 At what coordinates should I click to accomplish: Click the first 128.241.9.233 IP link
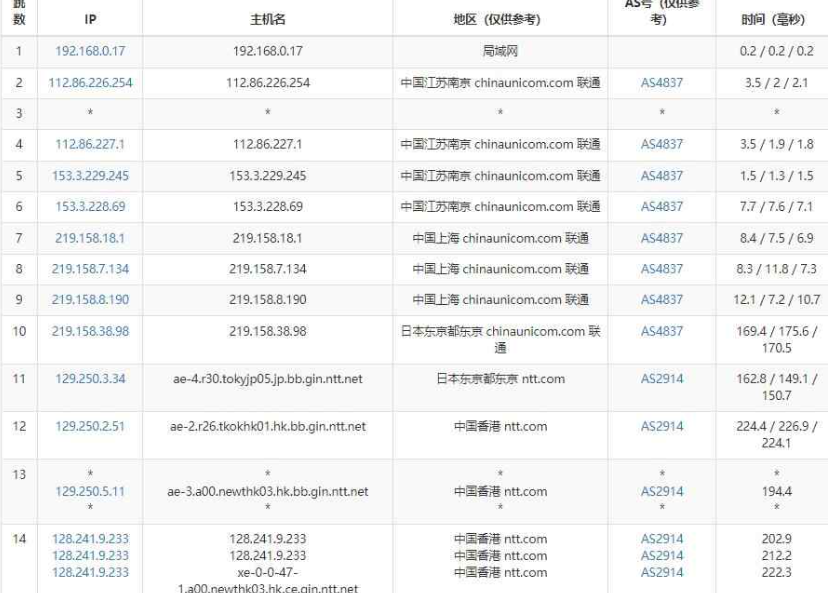click(90, 538)
